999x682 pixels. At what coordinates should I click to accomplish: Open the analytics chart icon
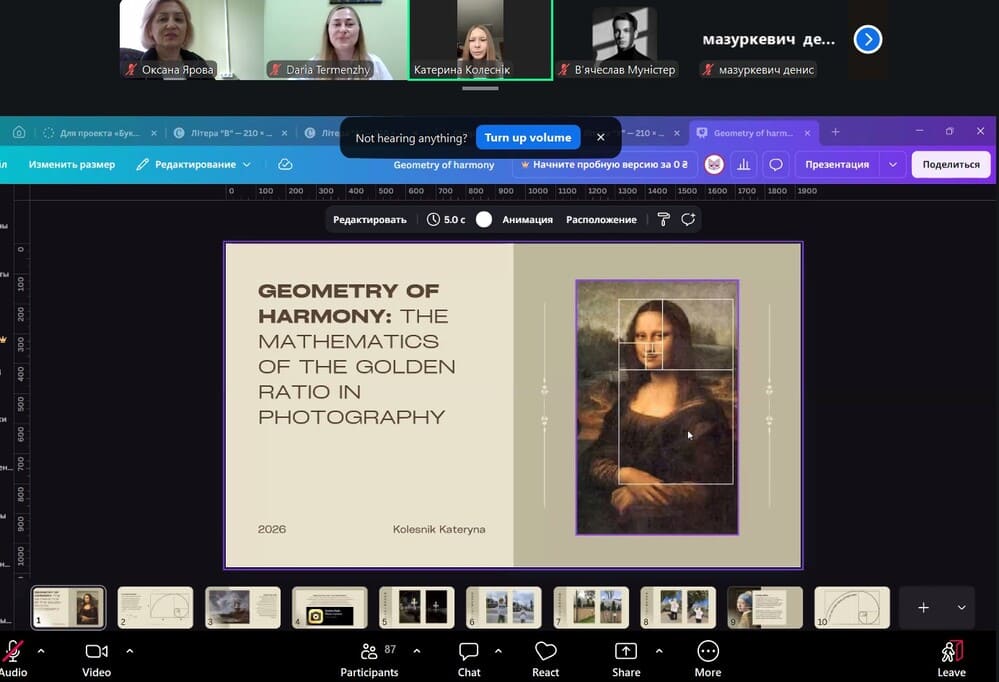point(744,164)
